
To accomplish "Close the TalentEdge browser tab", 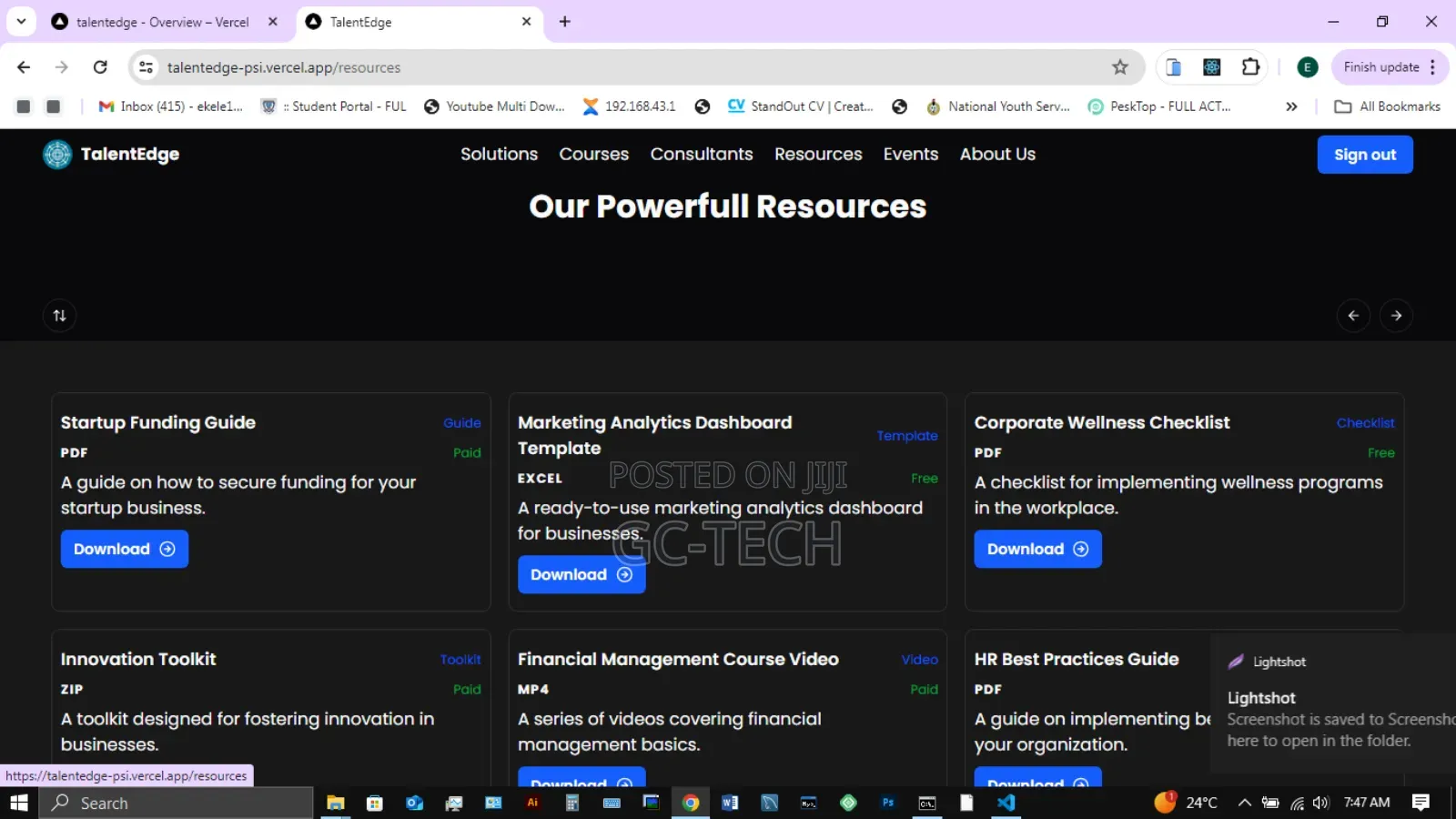I will pos(526,22).
